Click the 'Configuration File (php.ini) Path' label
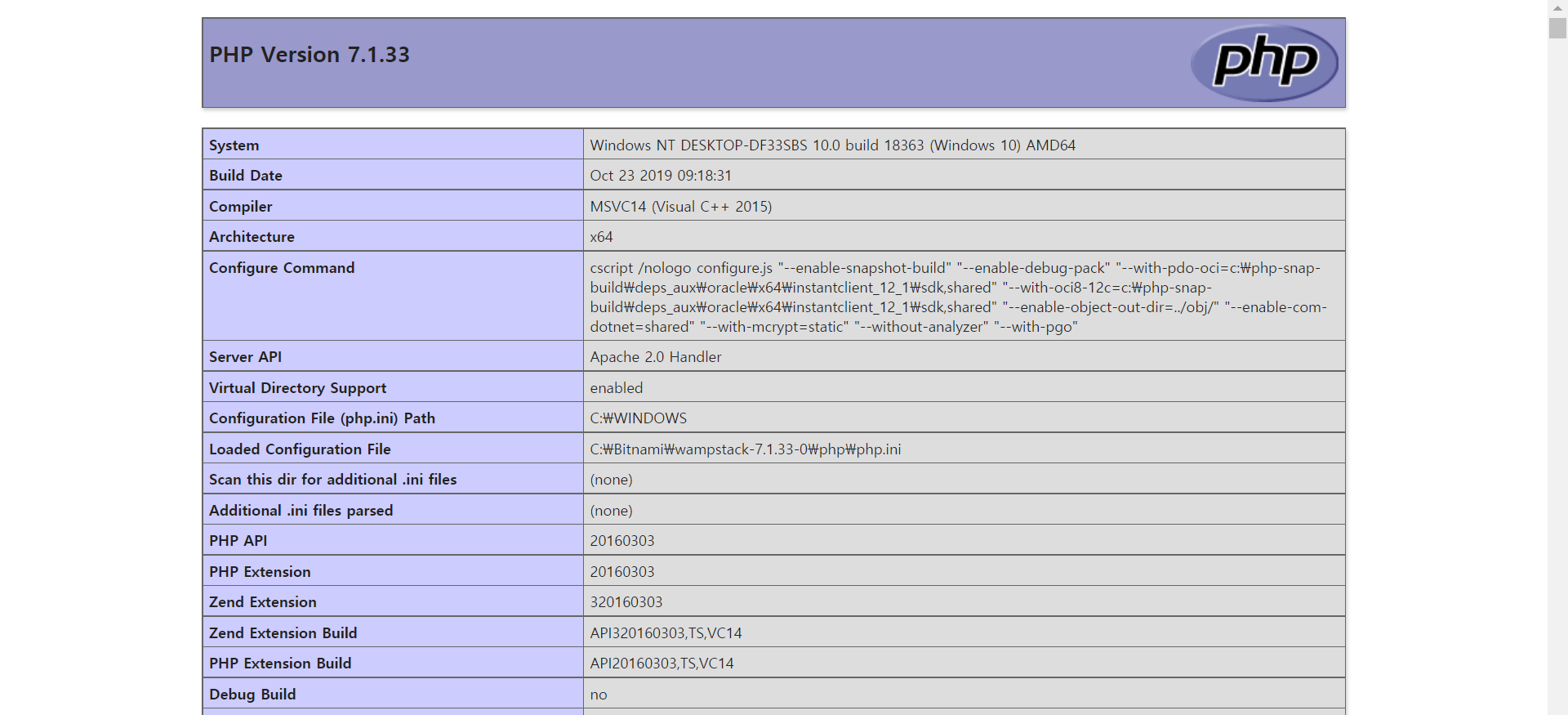This screenshot has height=715, width=1568. coord(322,418)
